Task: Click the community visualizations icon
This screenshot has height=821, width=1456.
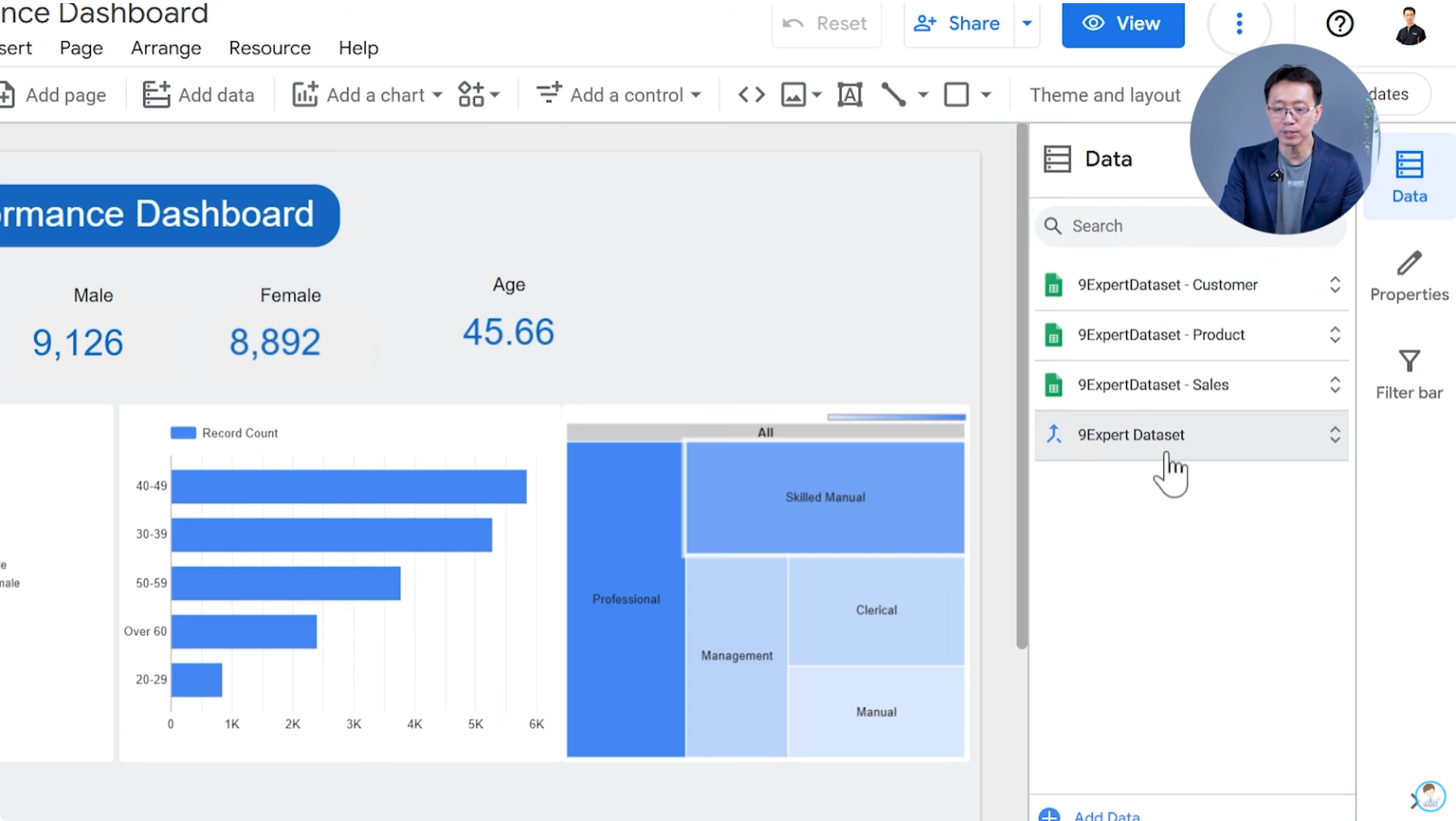Action: 472,95
